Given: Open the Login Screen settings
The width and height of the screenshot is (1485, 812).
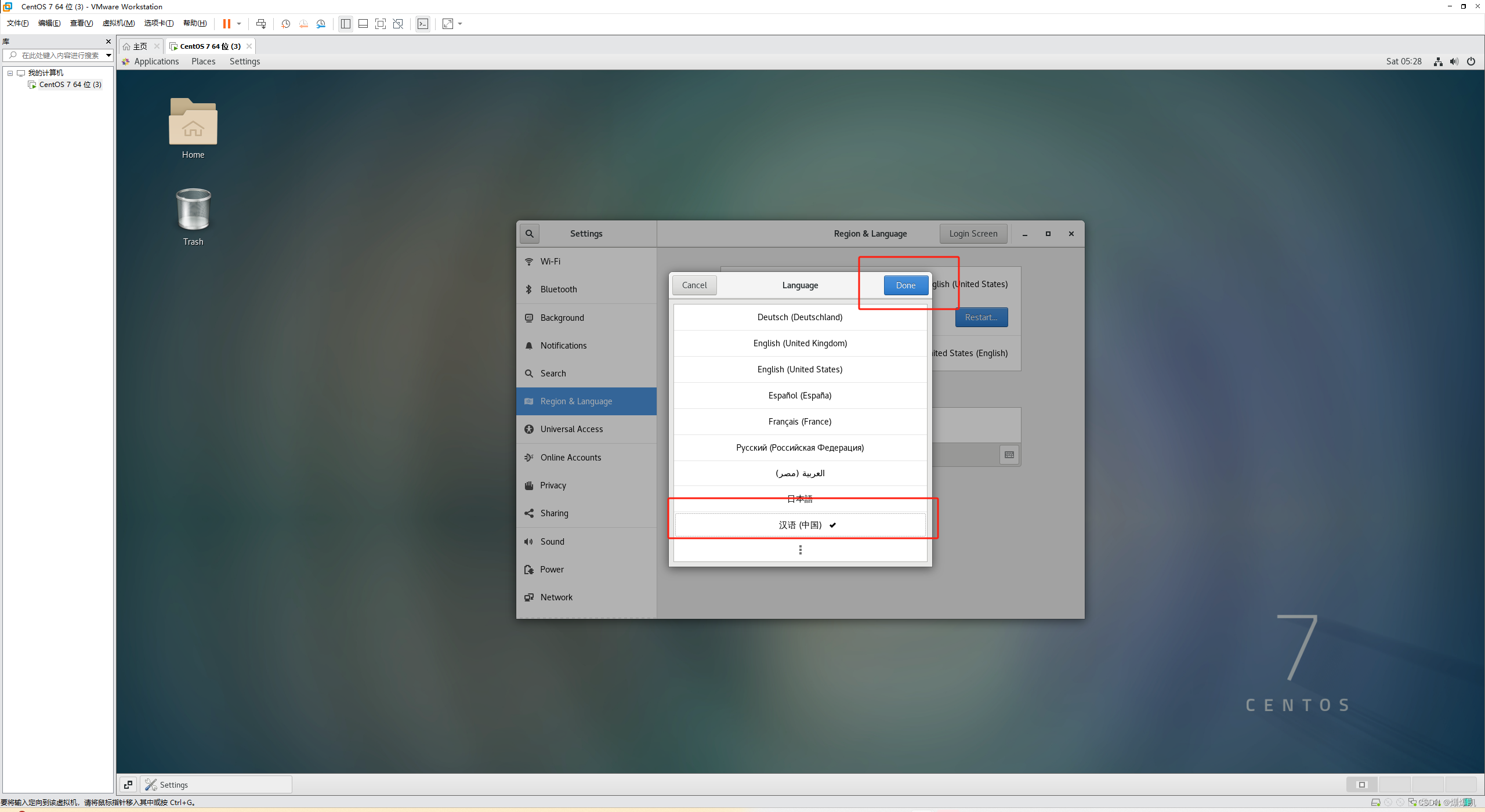Looking at the screenshot, I should click(973, 234).
